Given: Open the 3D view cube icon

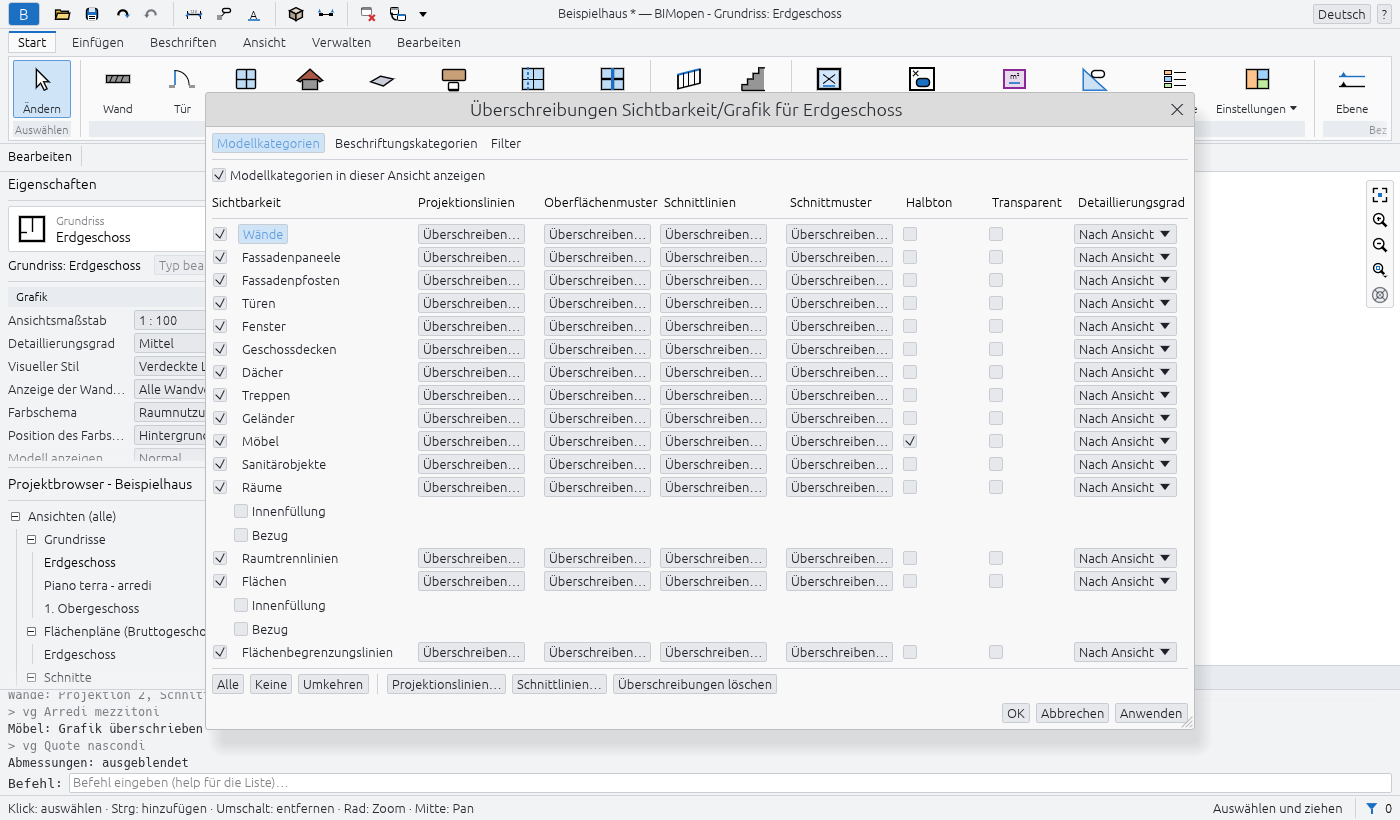Looking at the screenshot, I should (x=296, y=14).
